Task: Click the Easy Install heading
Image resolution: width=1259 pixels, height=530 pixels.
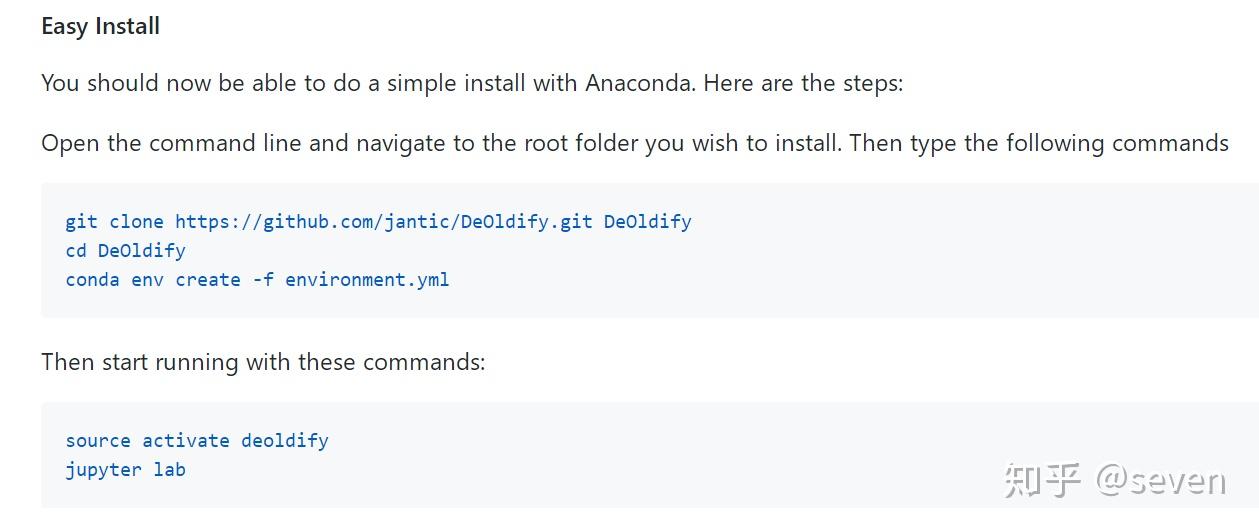Action: point(100,27)
